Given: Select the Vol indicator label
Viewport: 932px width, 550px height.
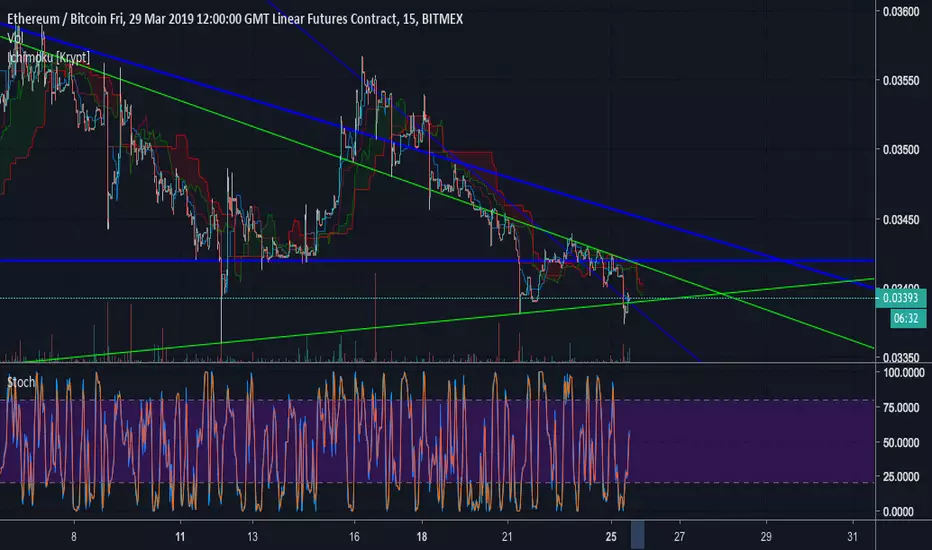Looking at the screenshot, I should [15, 38].
